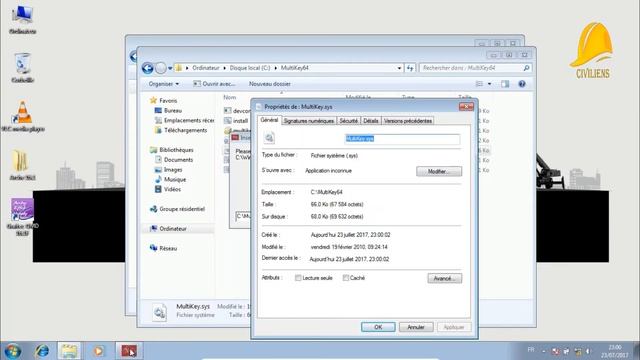This screenshot has height=360, width=640.
Task: Click the Nom column header
Action: 229,97
